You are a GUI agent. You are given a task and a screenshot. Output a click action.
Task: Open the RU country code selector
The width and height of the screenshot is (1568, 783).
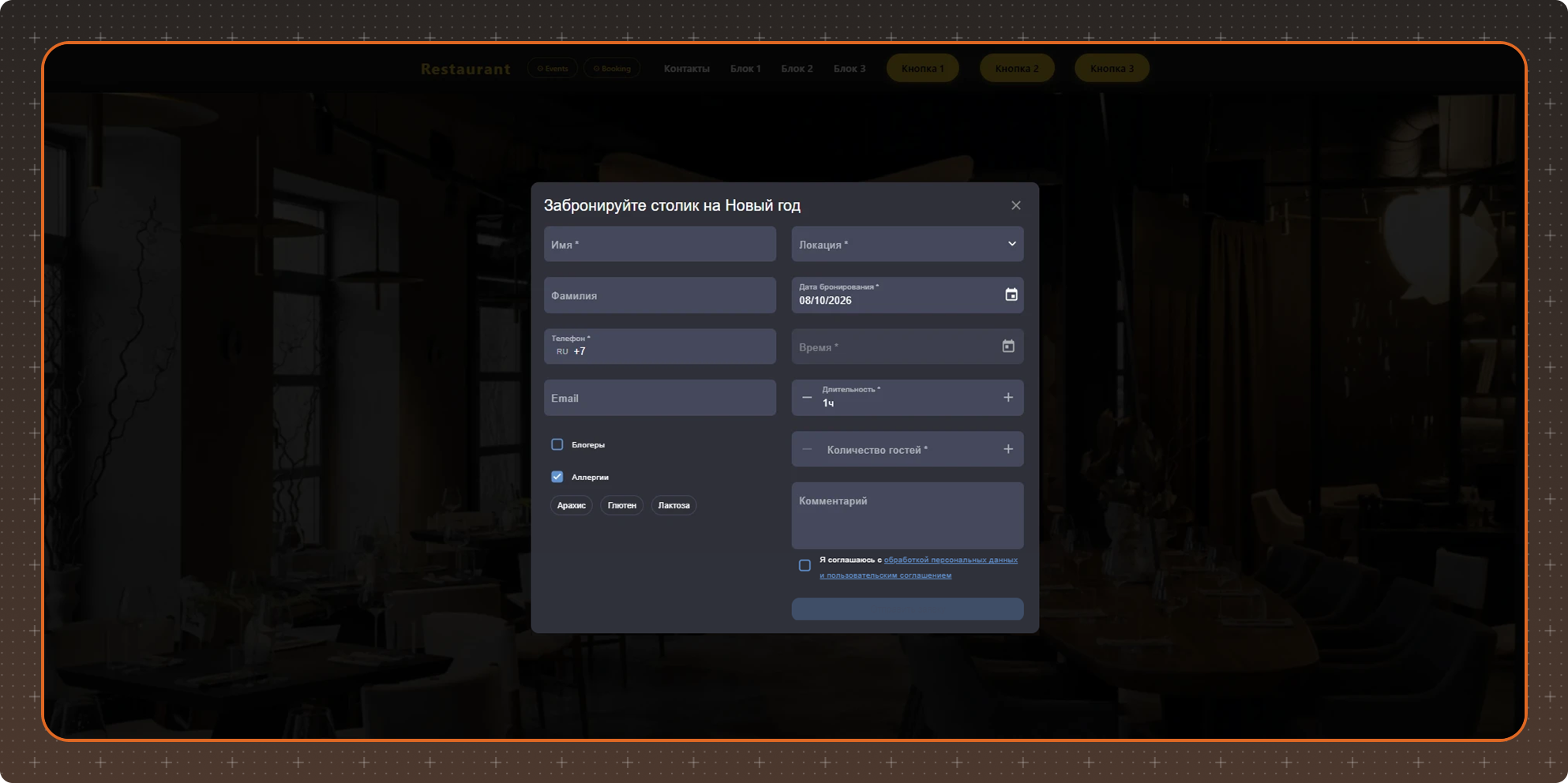point(562,352)
